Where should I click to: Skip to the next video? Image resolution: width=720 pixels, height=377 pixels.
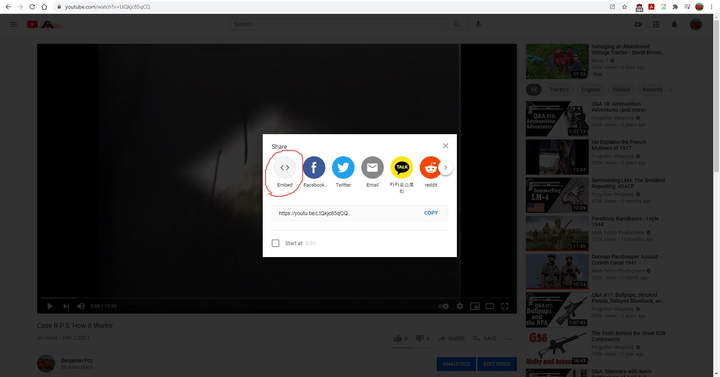pyautogui.click(x=66, y=306)
